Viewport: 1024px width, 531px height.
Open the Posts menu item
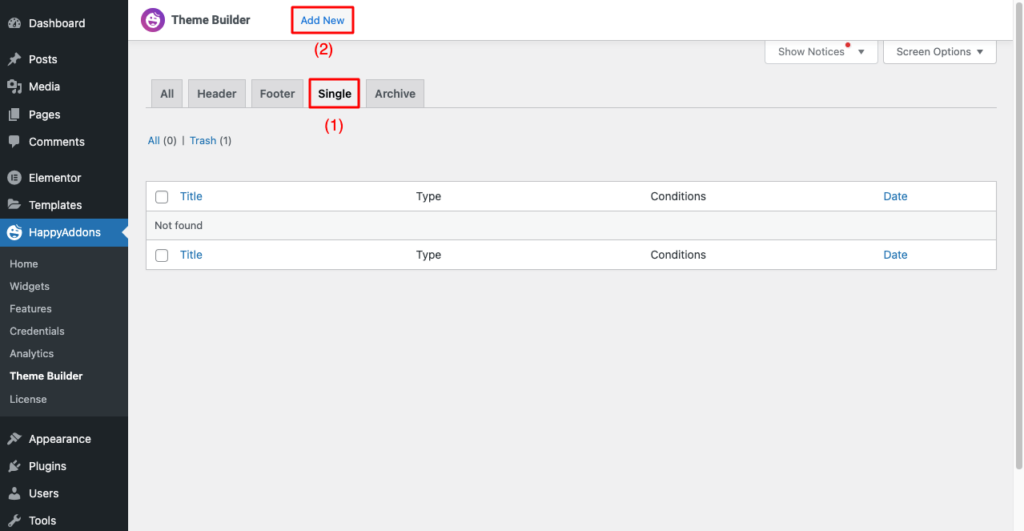point(64,59)
